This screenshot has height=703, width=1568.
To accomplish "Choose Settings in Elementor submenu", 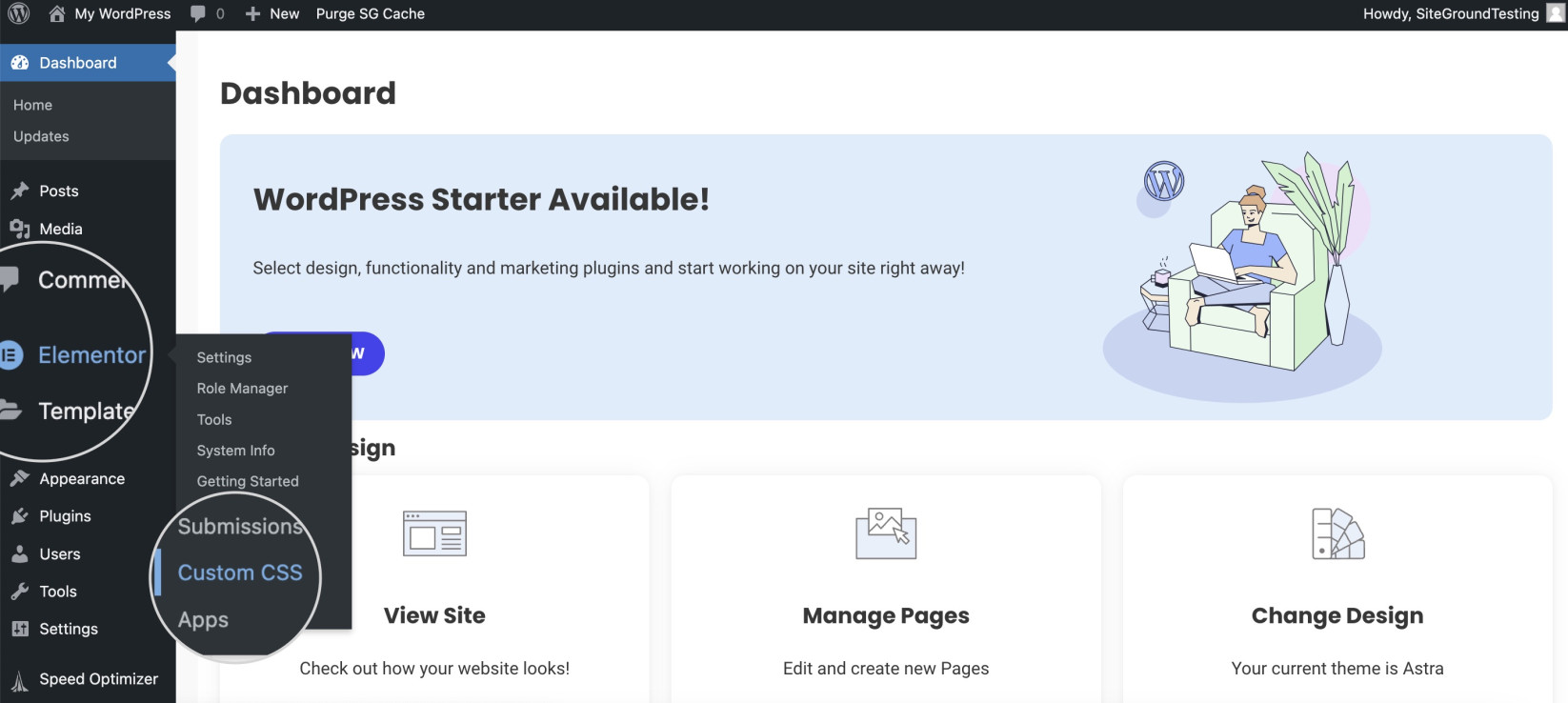I will pyautogui.click(x=224, y=357).
